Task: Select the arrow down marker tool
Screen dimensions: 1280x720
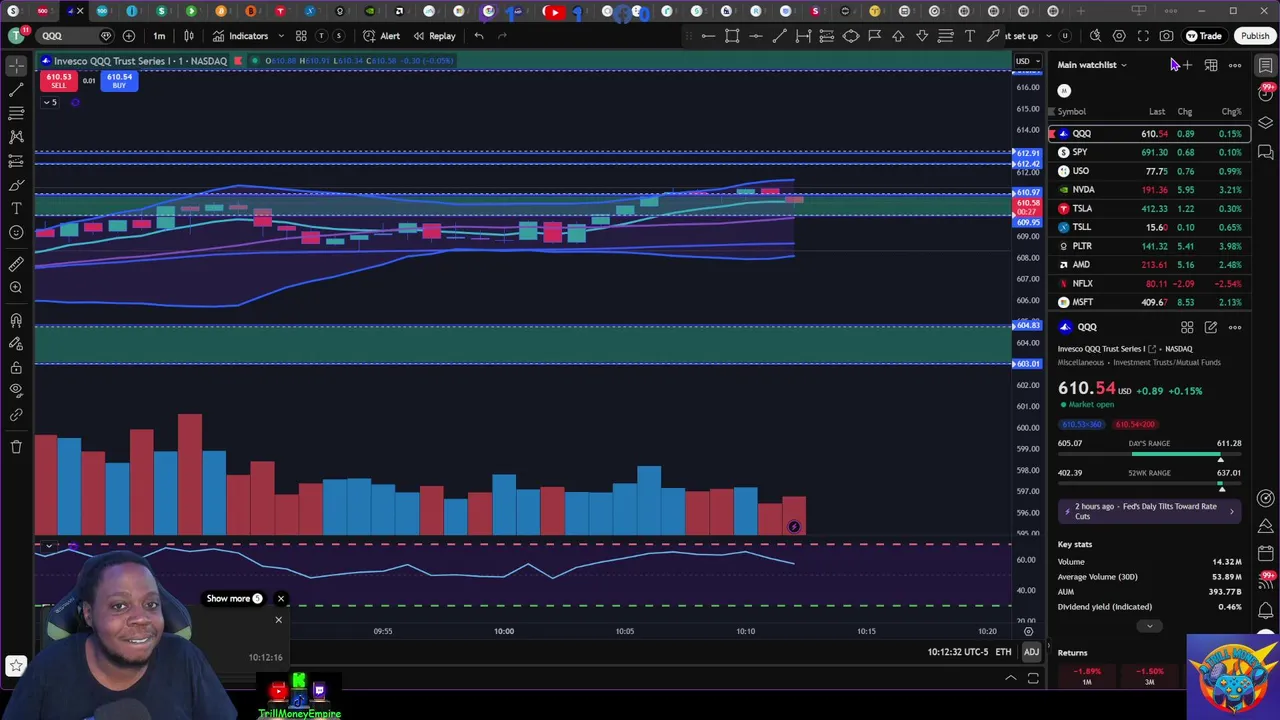Action: (922, 36)
